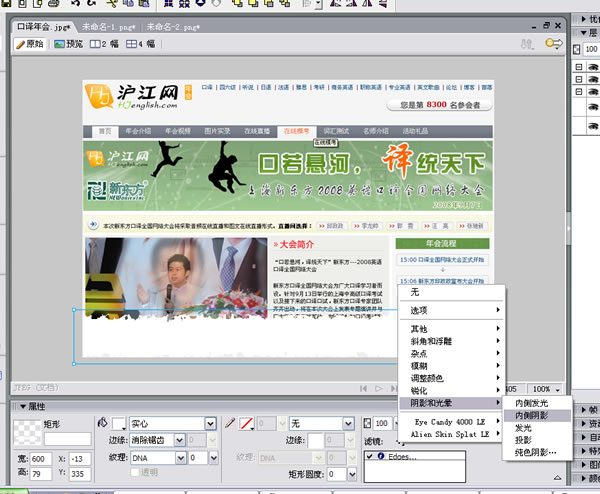Select 内侧发光 (Inner Glow)

point(537,403)
